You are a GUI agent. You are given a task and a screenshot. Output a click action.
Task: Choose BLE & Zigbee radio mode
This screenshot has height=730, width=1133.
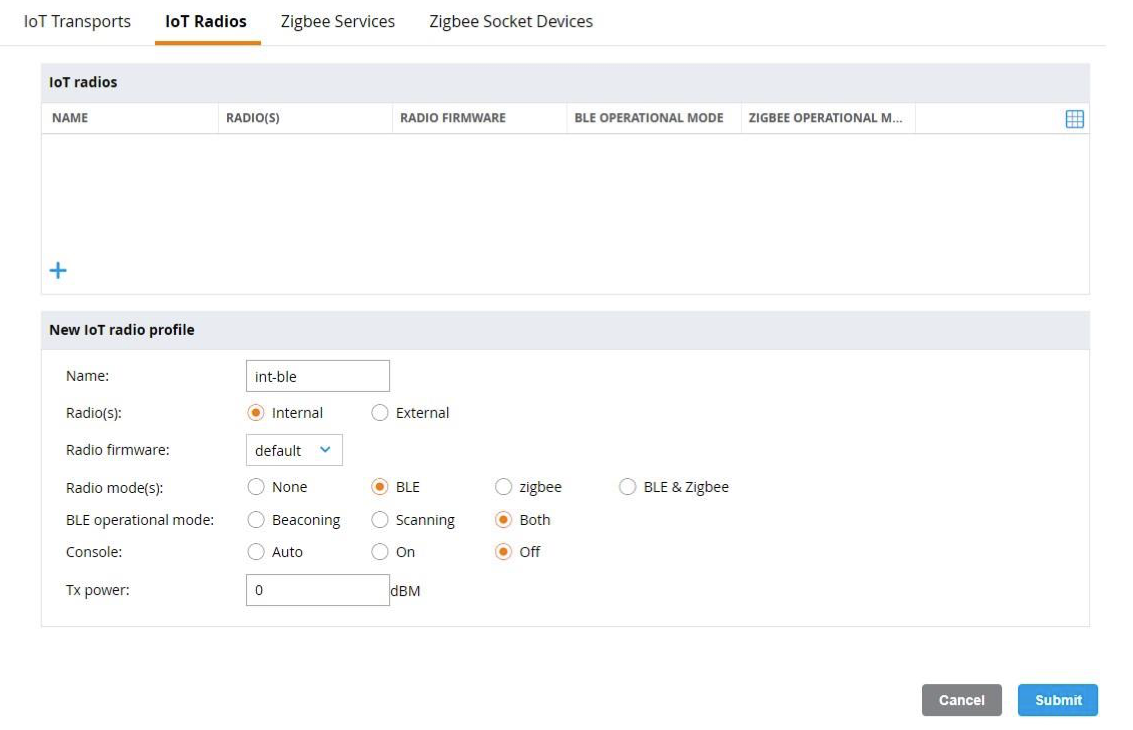(x=628, y=487)
